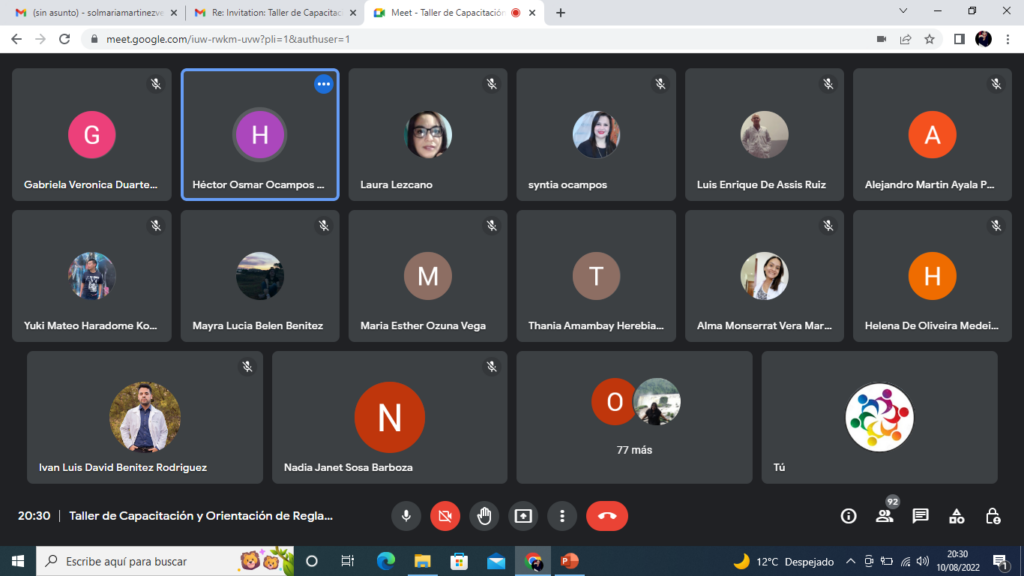
Task: Show the participants list with 92 people
Action: point(884,516)
